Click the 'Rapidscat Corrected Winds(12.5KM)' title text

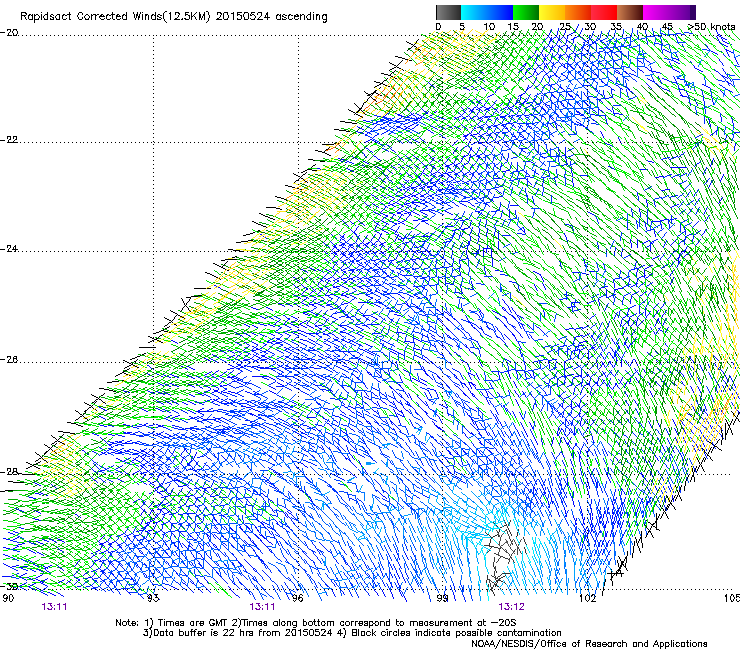115,17
